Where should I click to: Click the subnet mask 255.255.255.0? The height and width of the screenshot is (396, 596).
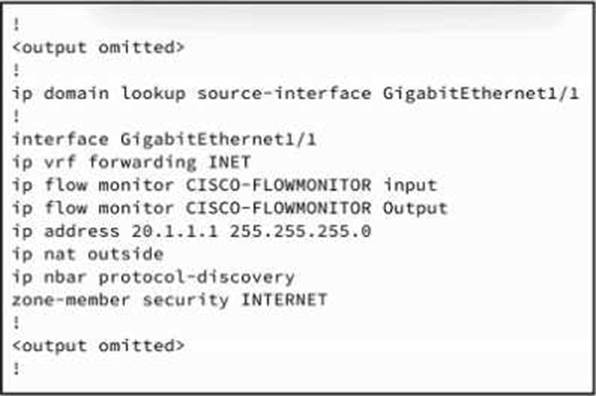pyautogui.click(x=300, y=231)
